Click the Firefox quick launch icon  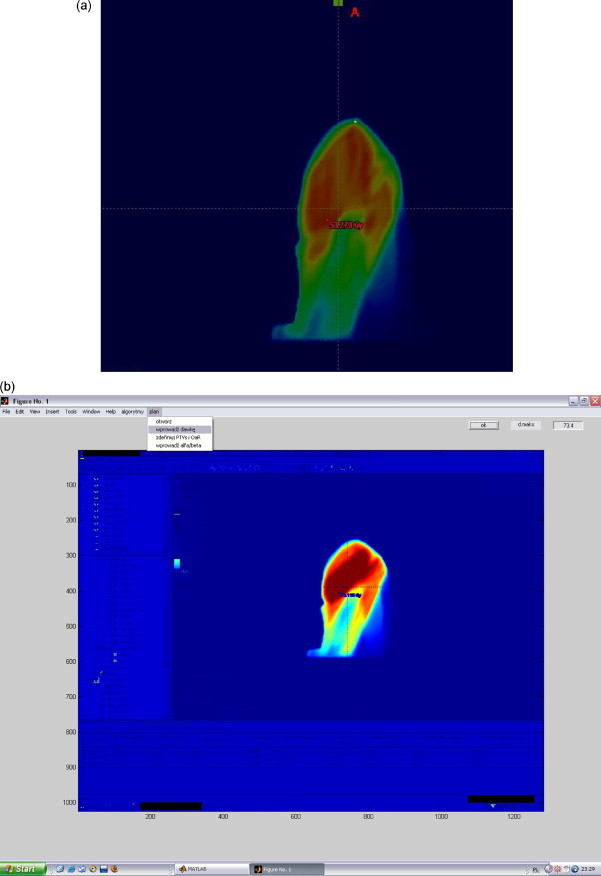coord(115,869)
